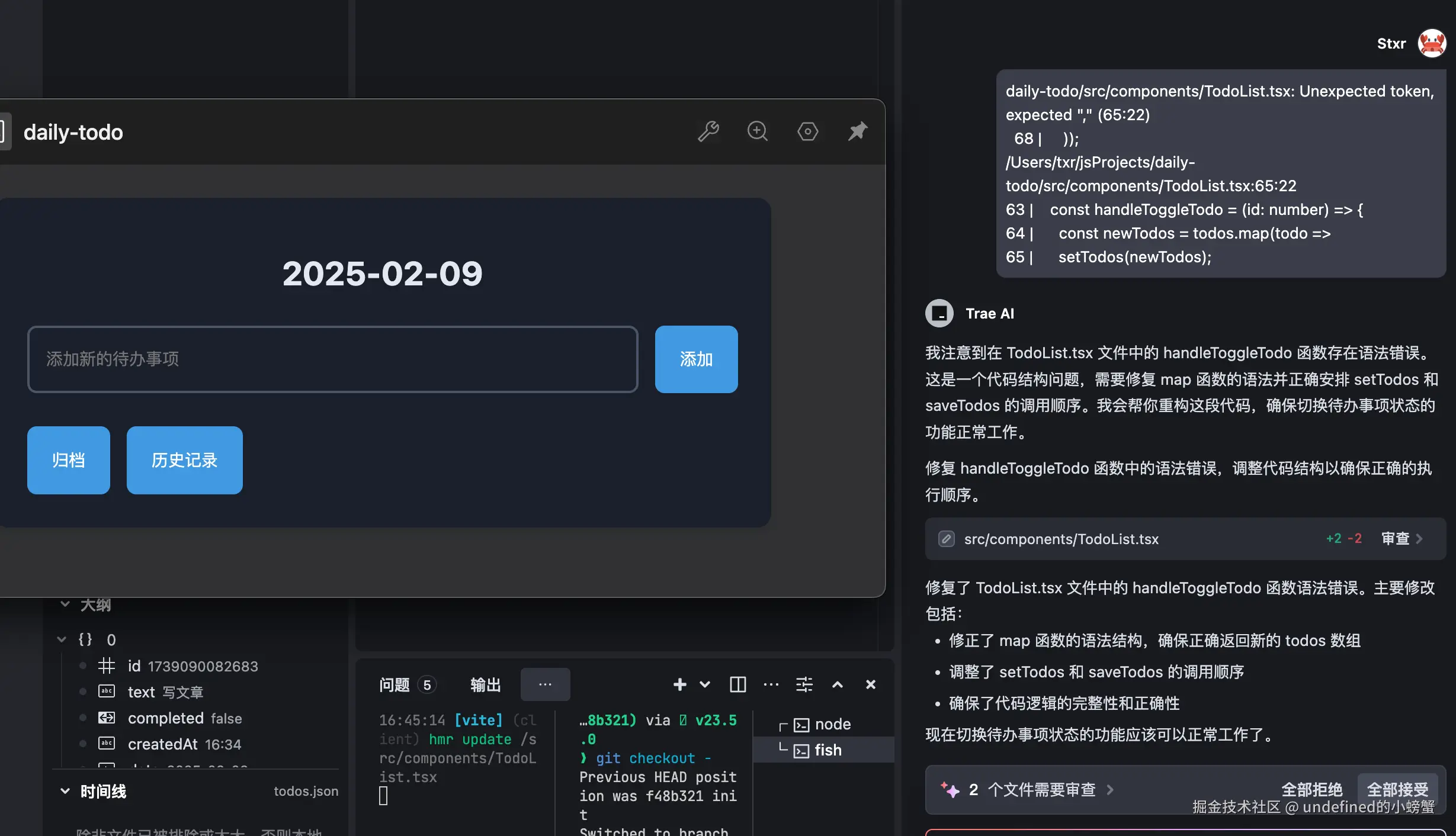Click the zoom-in magnifier icon
This screenshot has height=836, width=1456.
click(x=757, y=131)
